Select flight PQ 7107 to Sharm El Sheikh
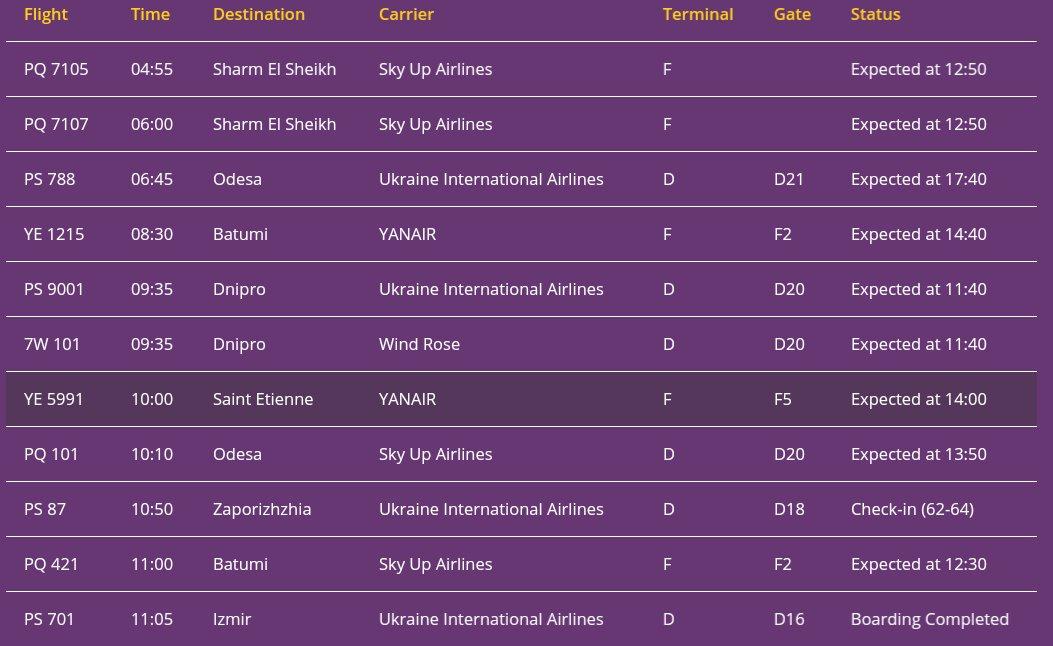Image resolution: width=1053 pixels, height=646 pixels. point(521,124)
